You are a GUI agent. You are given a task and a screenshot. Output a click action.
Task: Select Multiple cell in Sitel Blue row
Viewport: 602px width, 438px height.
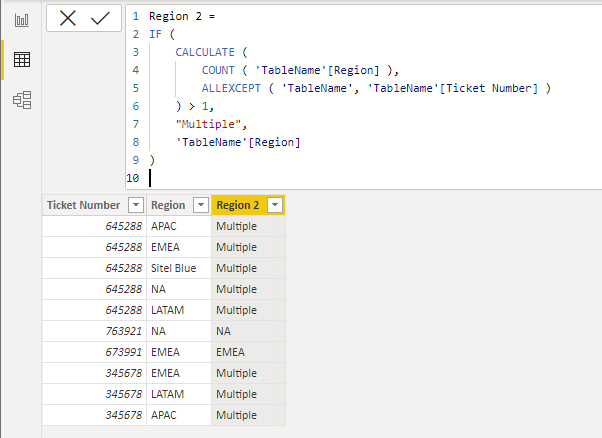click(x=248, y=268)
